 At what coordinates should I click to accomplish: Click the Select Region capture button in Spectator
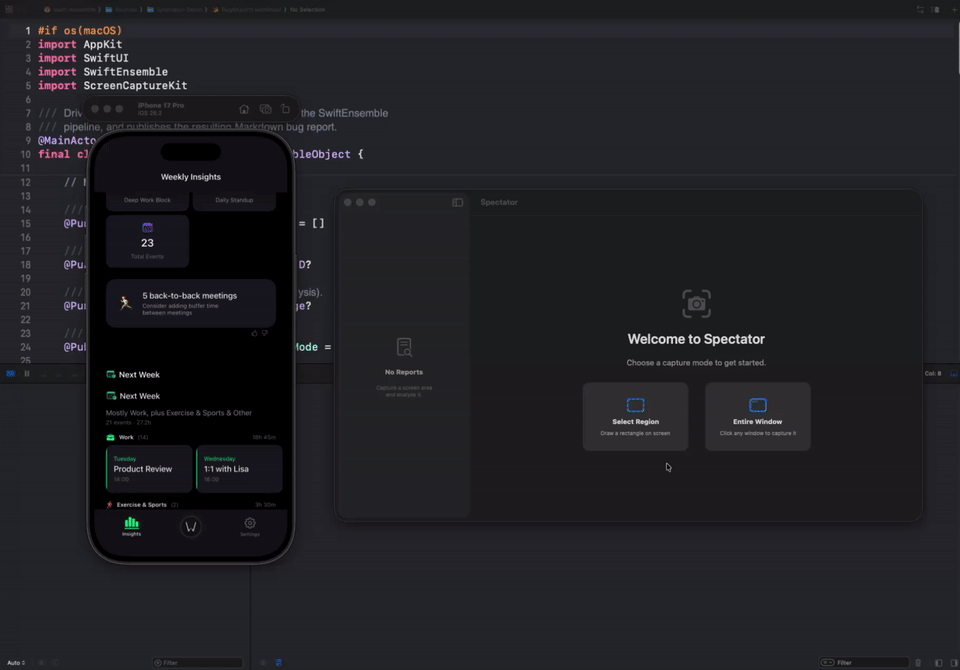[635, 416]
